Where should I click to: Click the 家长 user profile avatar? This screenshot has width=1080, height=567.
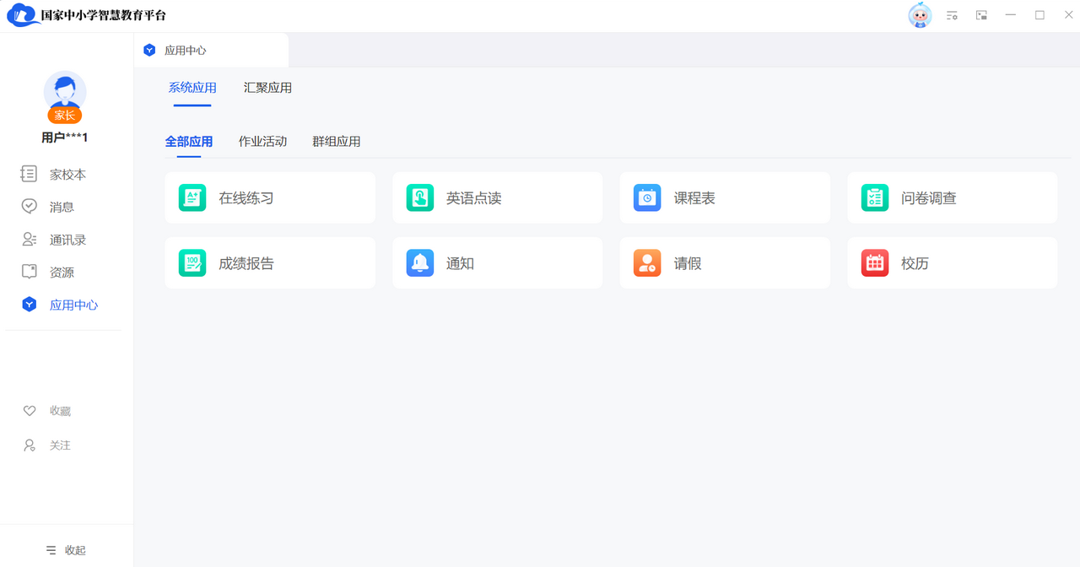(x=65, y=95)
